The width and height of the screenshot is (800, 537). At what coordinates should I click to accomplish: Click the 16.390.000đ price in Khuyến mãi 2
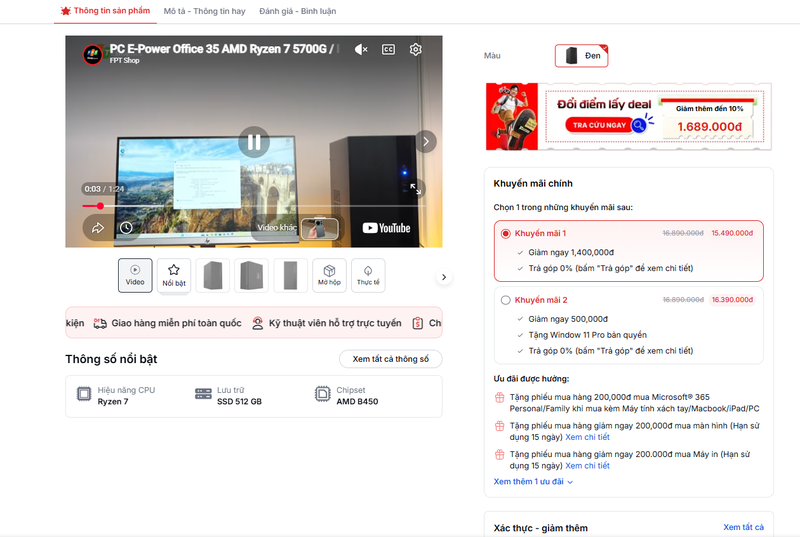tap(732, 300)
